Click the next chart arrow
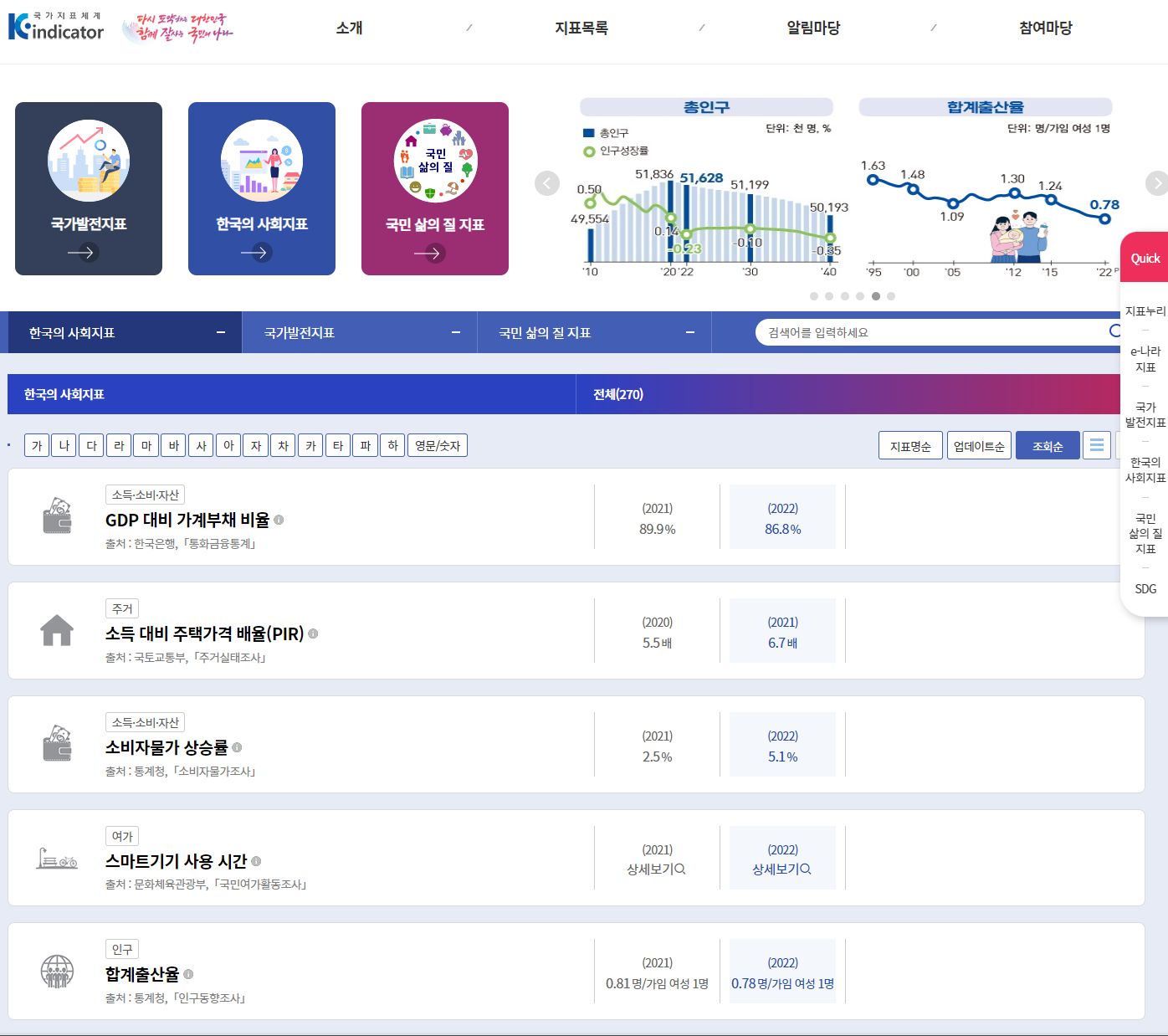 pyautogui.click(x=1156, y=183)
